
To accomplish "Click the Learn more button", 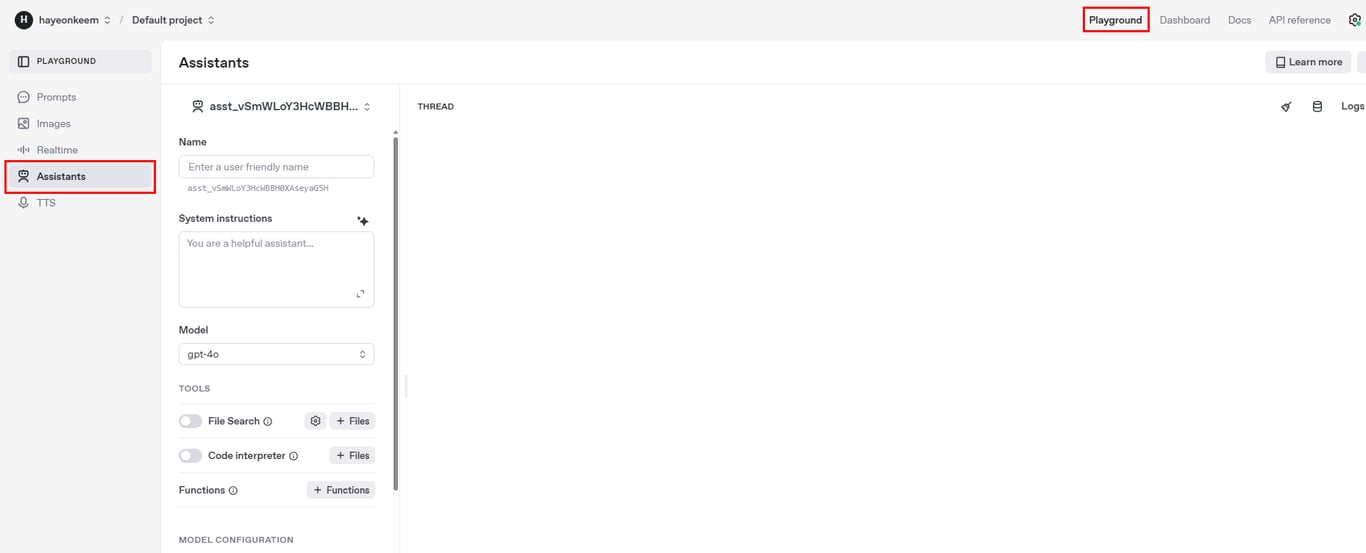I will [x=1308, y=62].
